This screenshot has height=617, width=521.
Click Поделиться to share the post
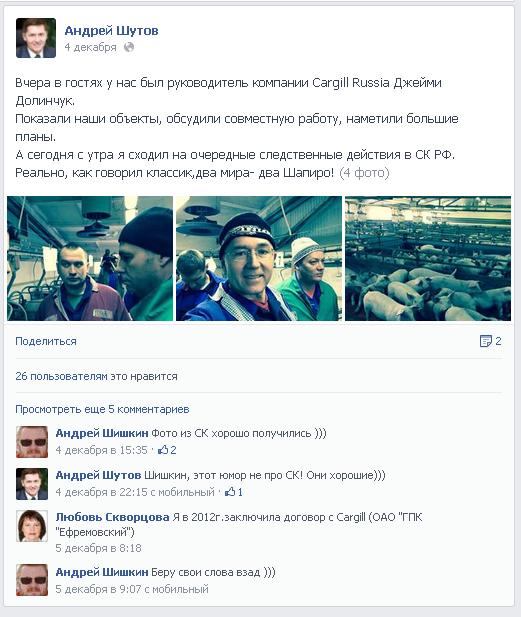[46, 341]
